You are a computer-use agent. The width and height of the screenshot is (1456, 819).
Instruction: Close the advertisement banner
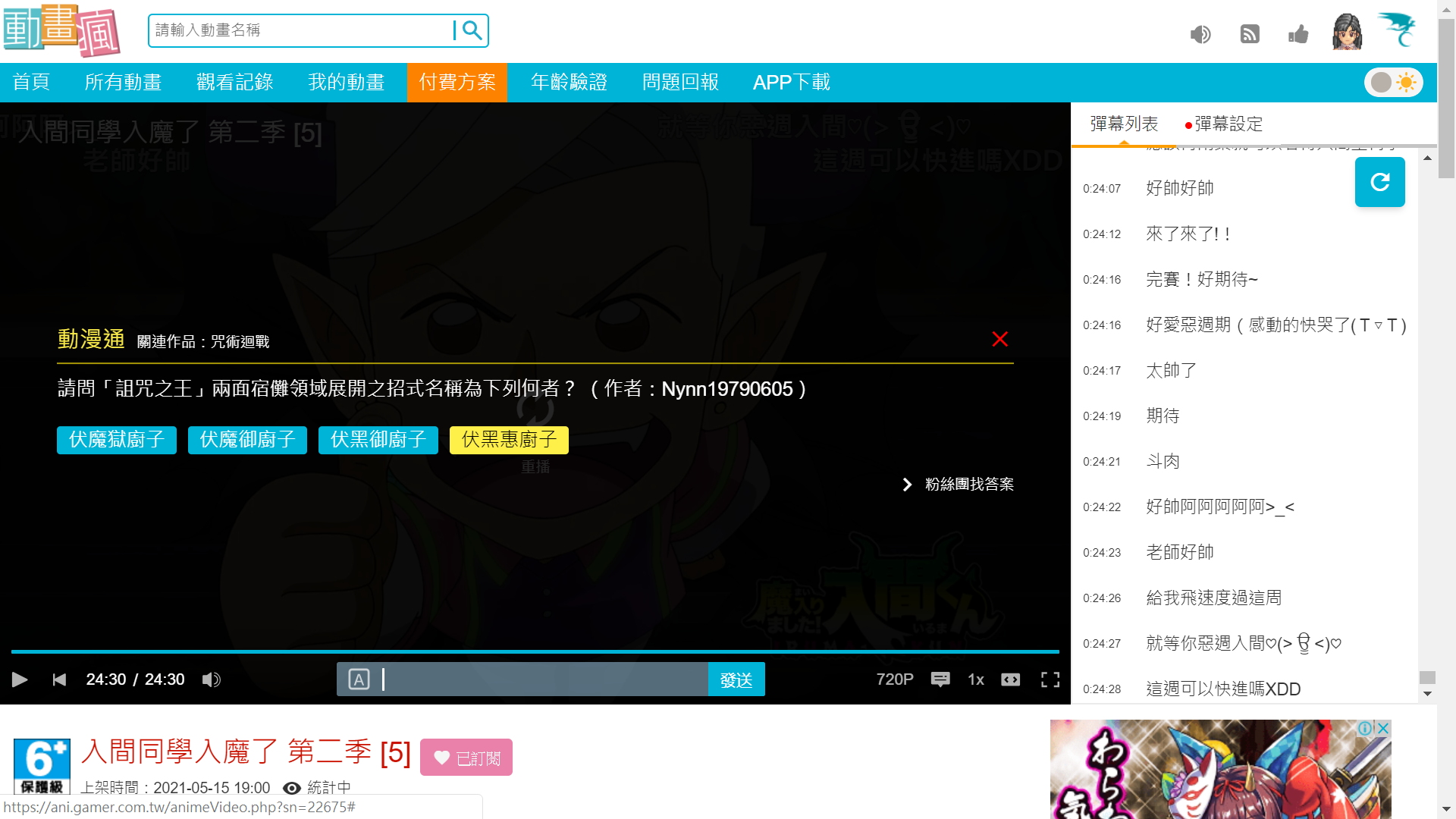pyautogui.click(x=1383, y=728)
